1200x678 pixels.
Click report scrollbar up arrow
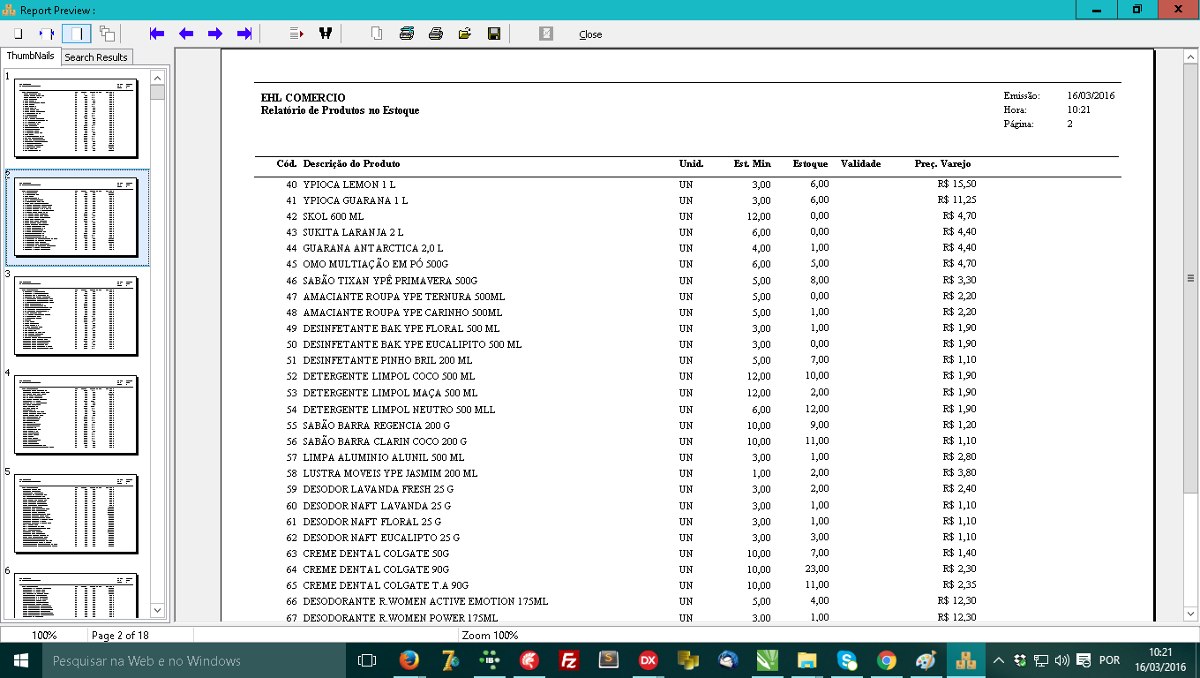[1190, 56]
